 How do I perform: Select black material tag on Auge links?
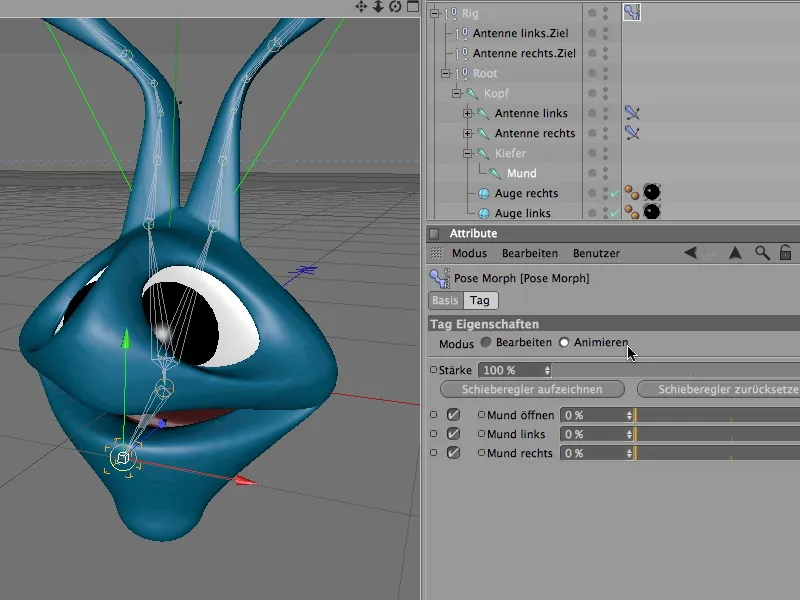pyautogui.click(x=652, y=212)
